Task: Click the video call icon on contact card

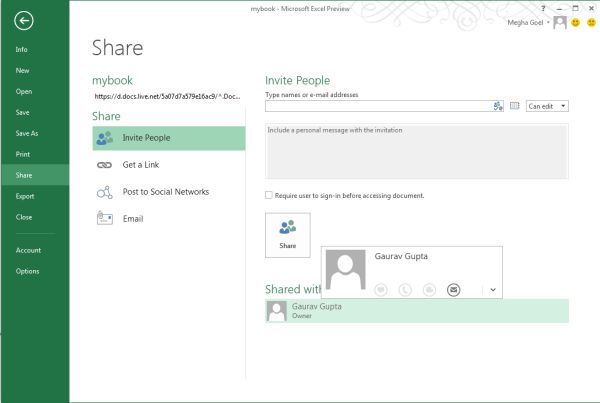Action: tap(429, 290)
